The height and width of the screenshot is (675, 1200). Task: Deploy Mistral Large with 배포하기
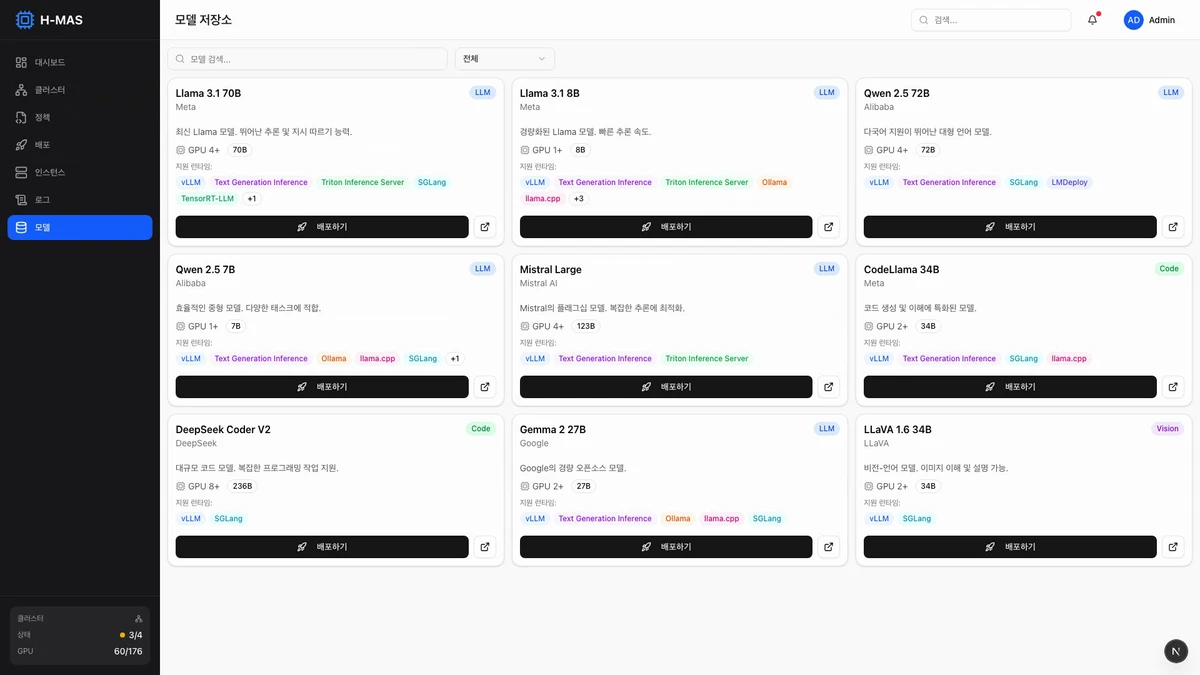pos(666,387)
